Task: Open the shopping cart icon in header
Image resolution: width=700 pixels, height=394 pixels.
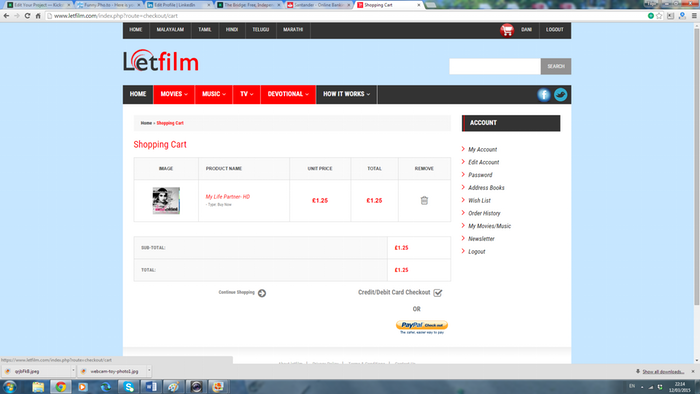Action: pos(507,30)
